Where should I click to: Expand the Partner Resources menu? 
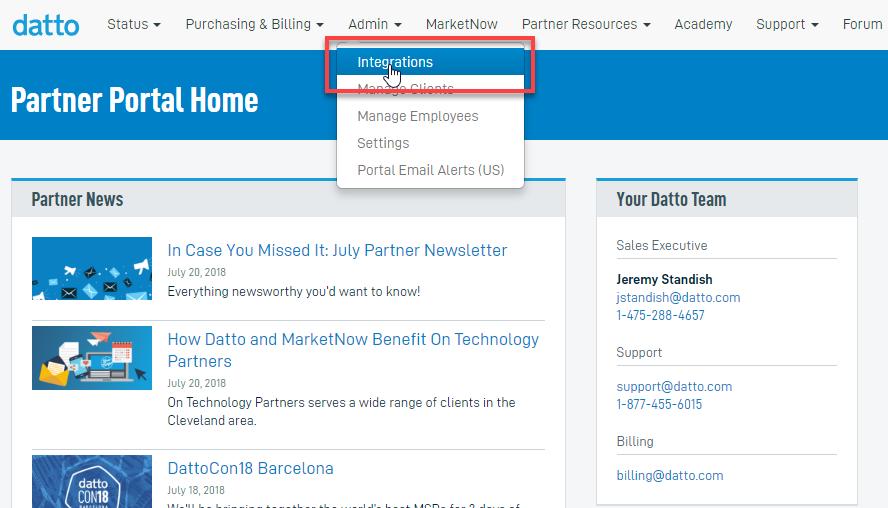tap(586, 24)
